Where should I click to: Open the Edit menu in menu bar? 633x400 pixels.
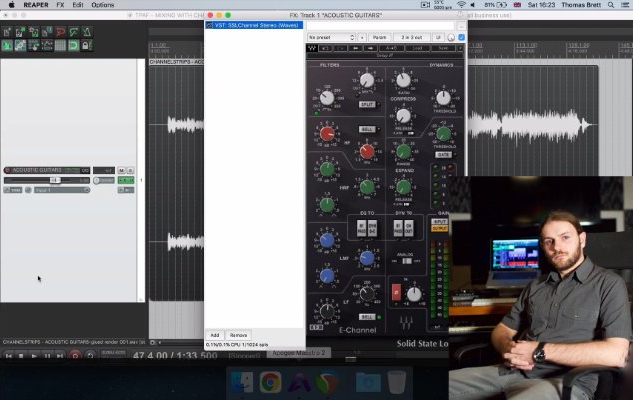(x=78, y=5)
